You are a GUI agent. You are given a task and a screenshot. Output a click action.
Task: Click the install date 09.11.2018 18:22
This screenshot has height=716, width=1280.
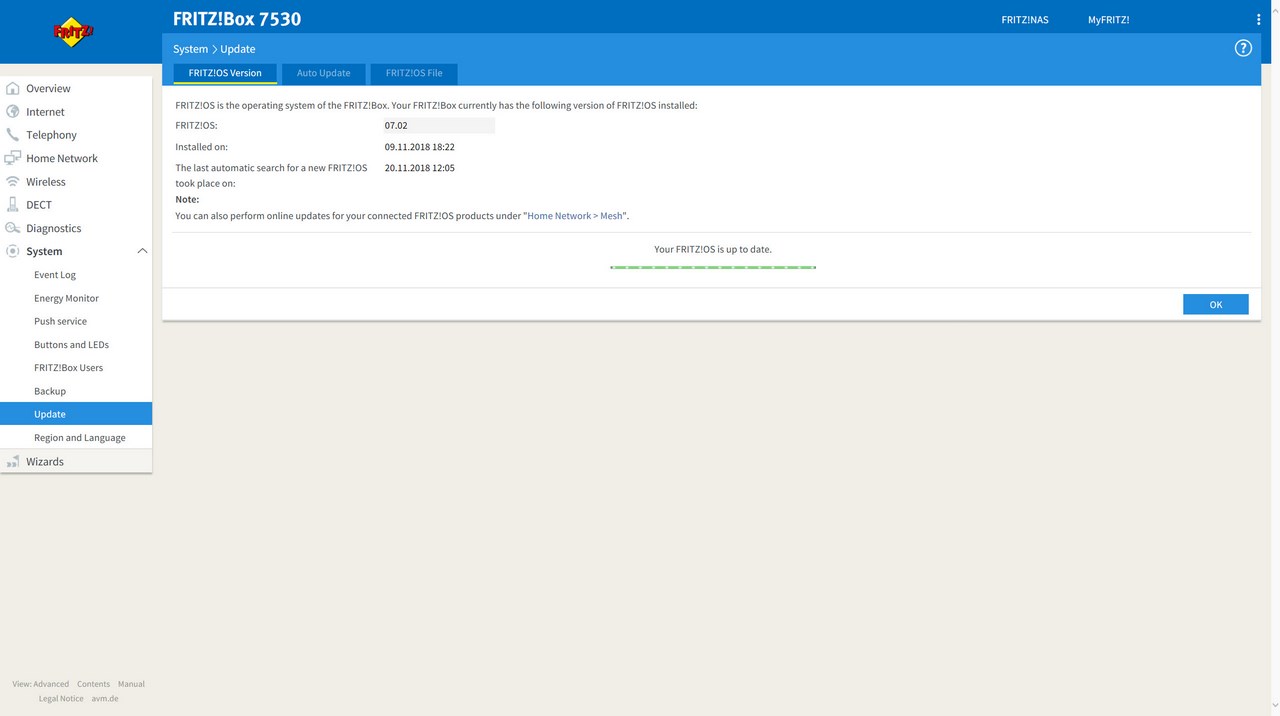point(420,147)
